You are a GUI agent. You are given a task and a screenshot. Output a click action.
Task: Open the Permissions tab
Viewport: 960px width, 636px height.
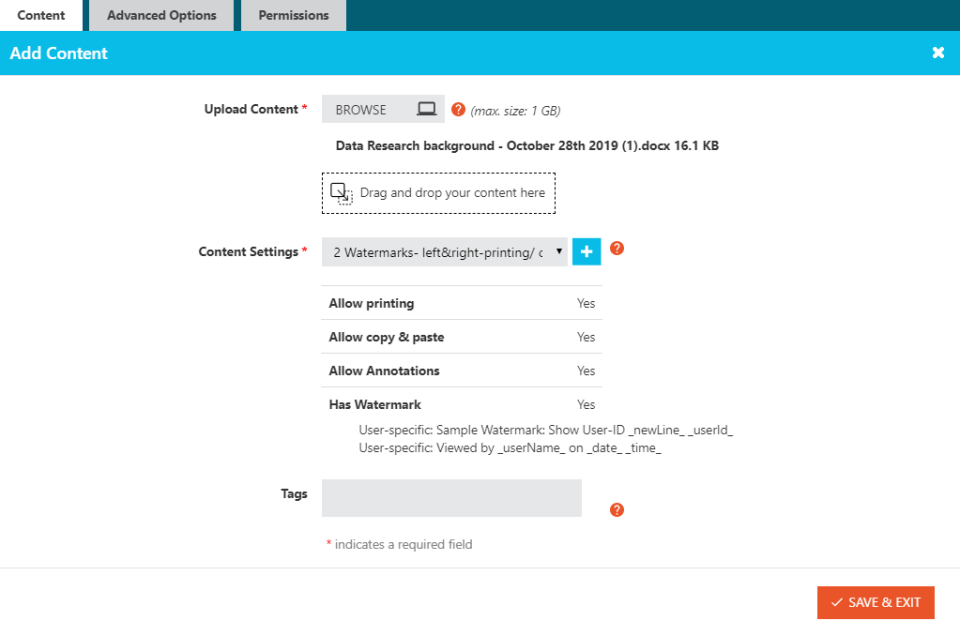pos(293,15)
